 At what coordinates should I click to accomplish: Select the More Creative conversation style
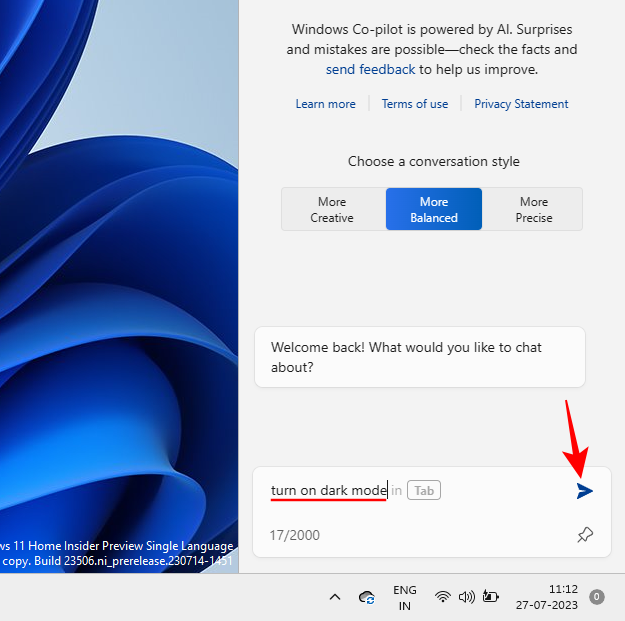tap(332, 209)
